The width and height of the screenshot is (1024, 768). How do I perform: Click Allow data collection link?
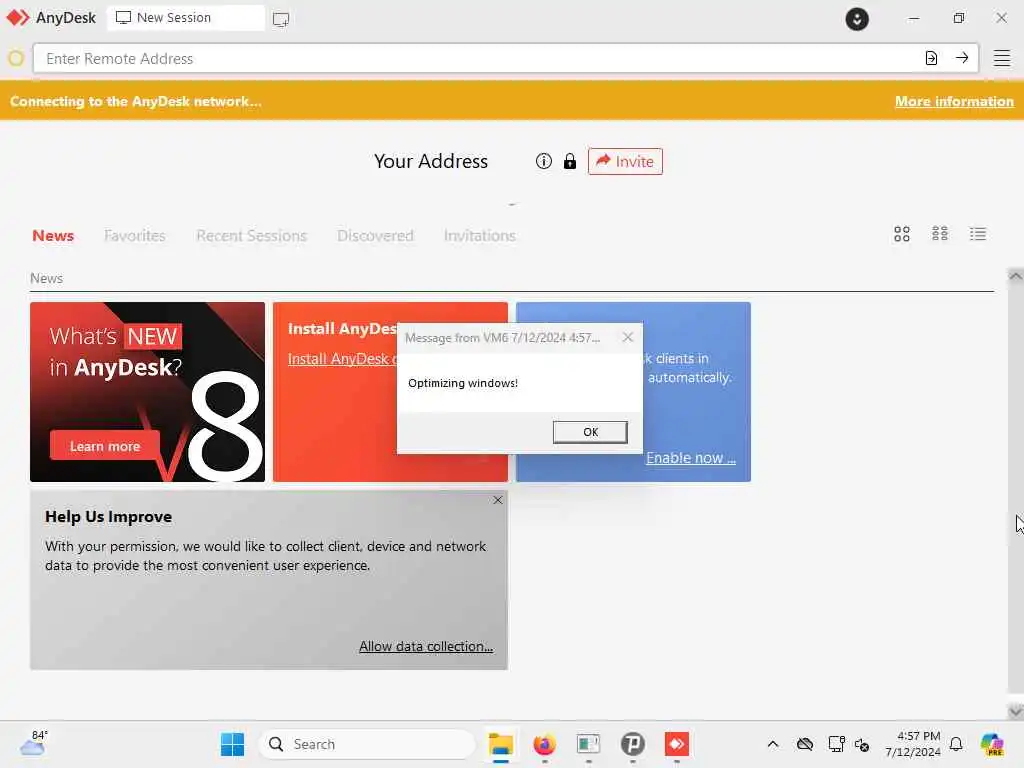click(426, 646)
